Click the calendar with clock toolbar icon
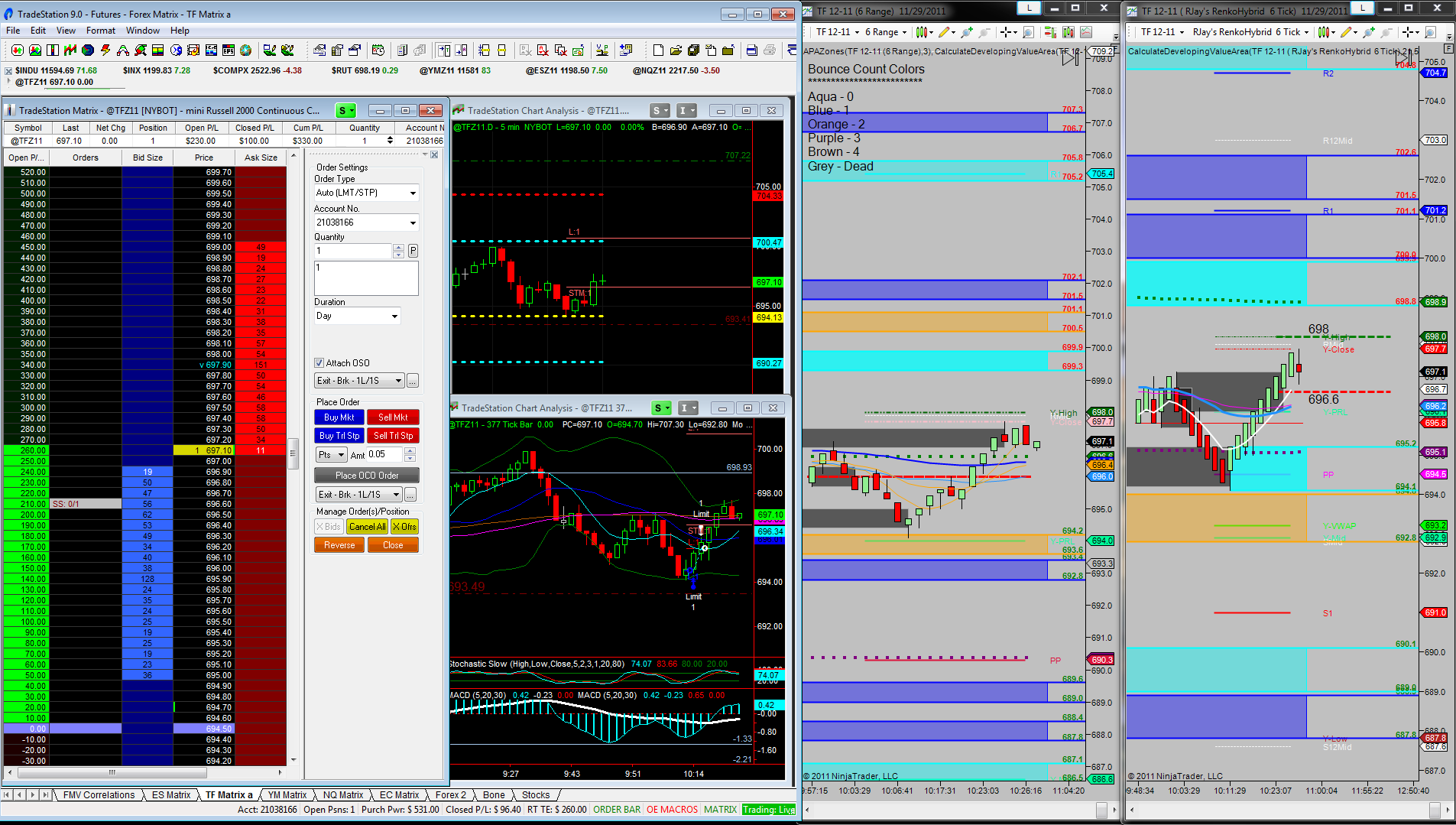 [x=378, y=50]
